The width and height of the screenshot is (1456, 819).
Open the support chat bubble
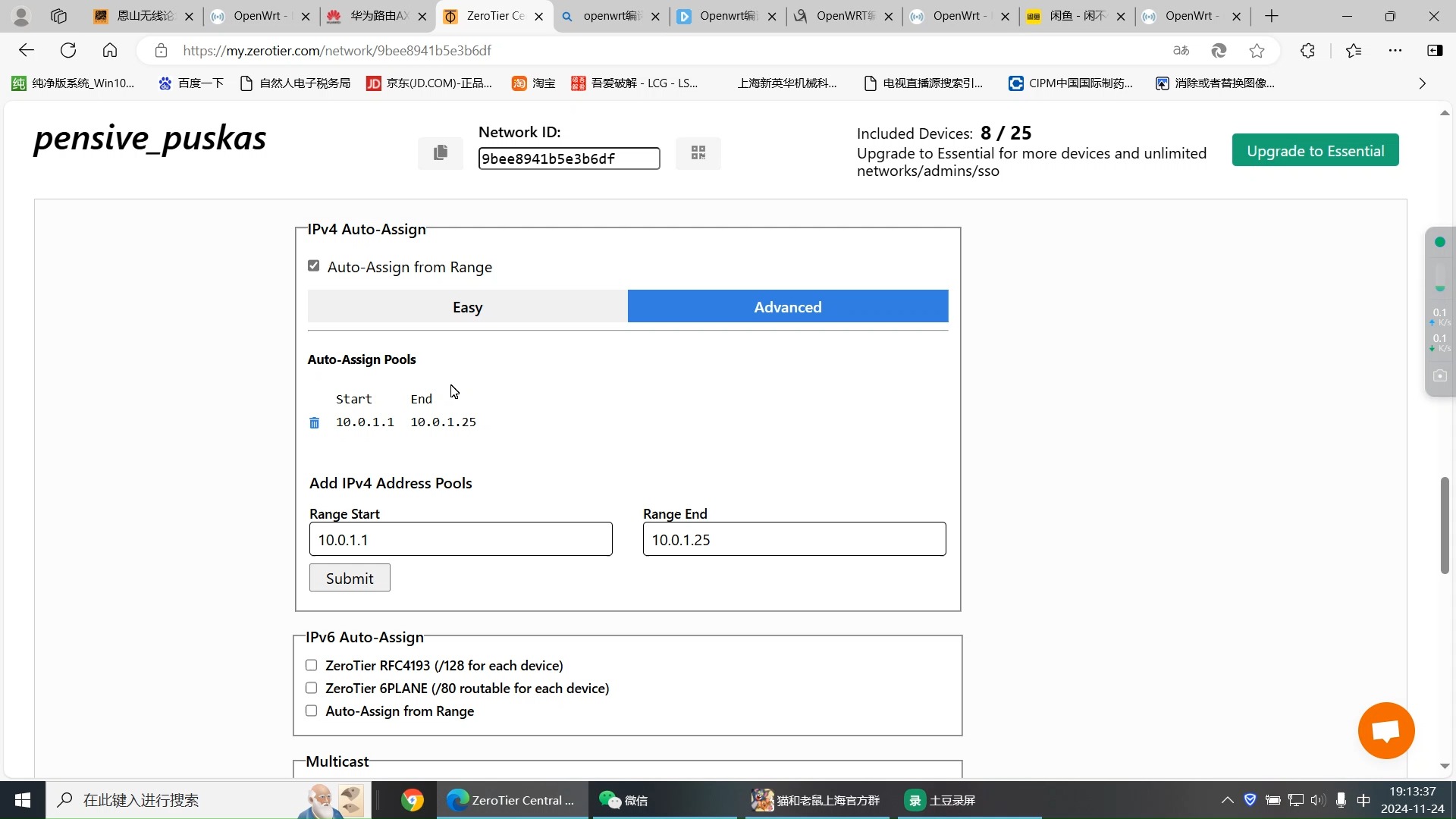click(1385, 730)
